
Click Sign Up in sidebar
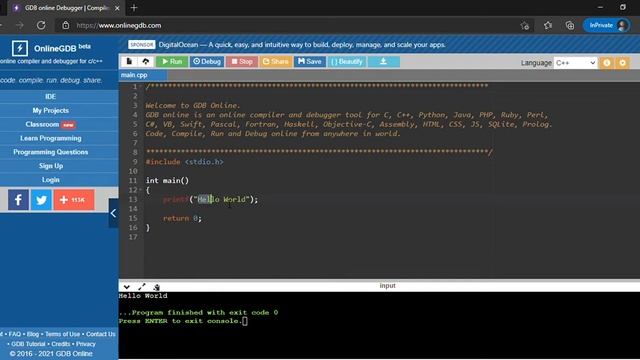tap(51, 166)
